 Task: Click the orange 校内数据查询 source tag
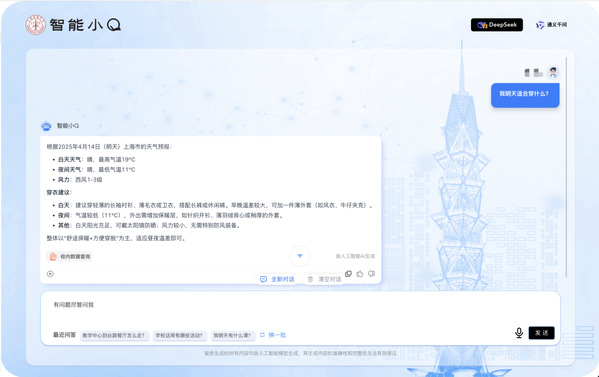[x=70, y=256]
